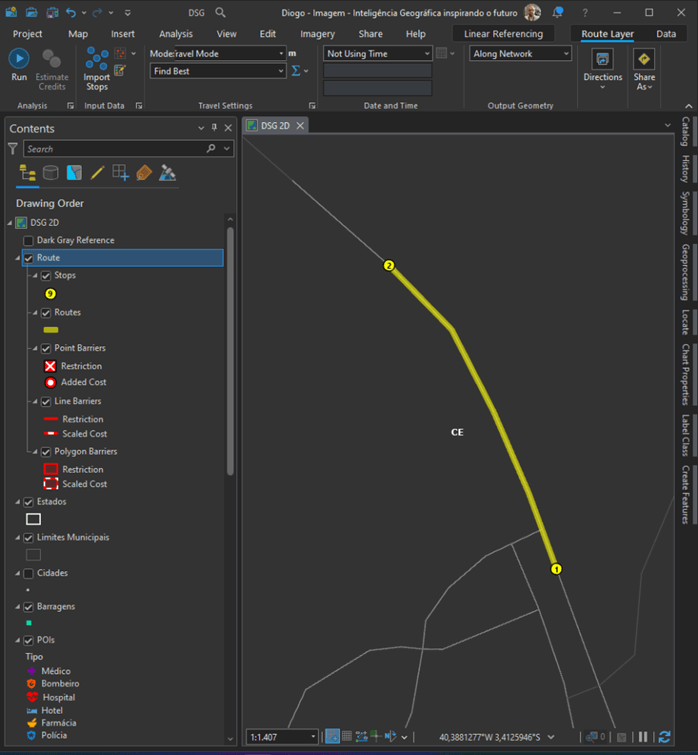Switch to the Linear Referencing tab

click(x=503, y=34)
